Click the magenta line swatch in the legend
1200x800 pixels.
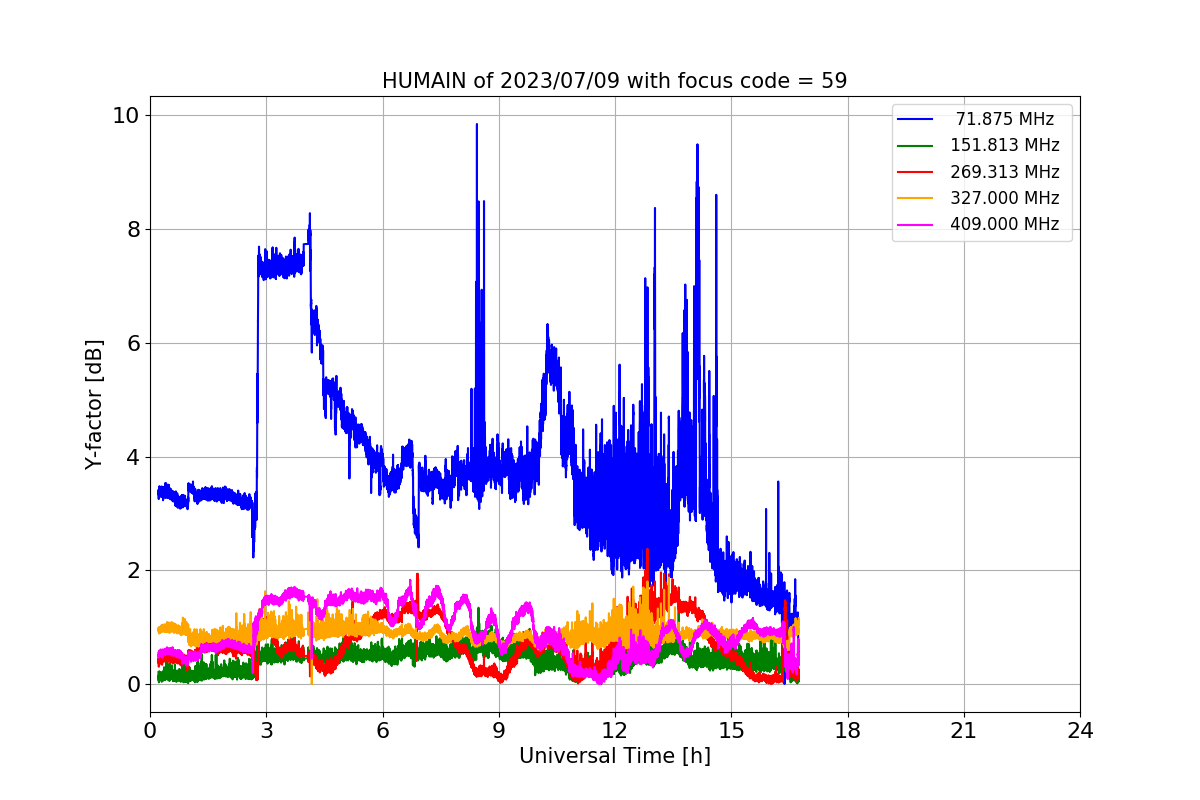915,224
